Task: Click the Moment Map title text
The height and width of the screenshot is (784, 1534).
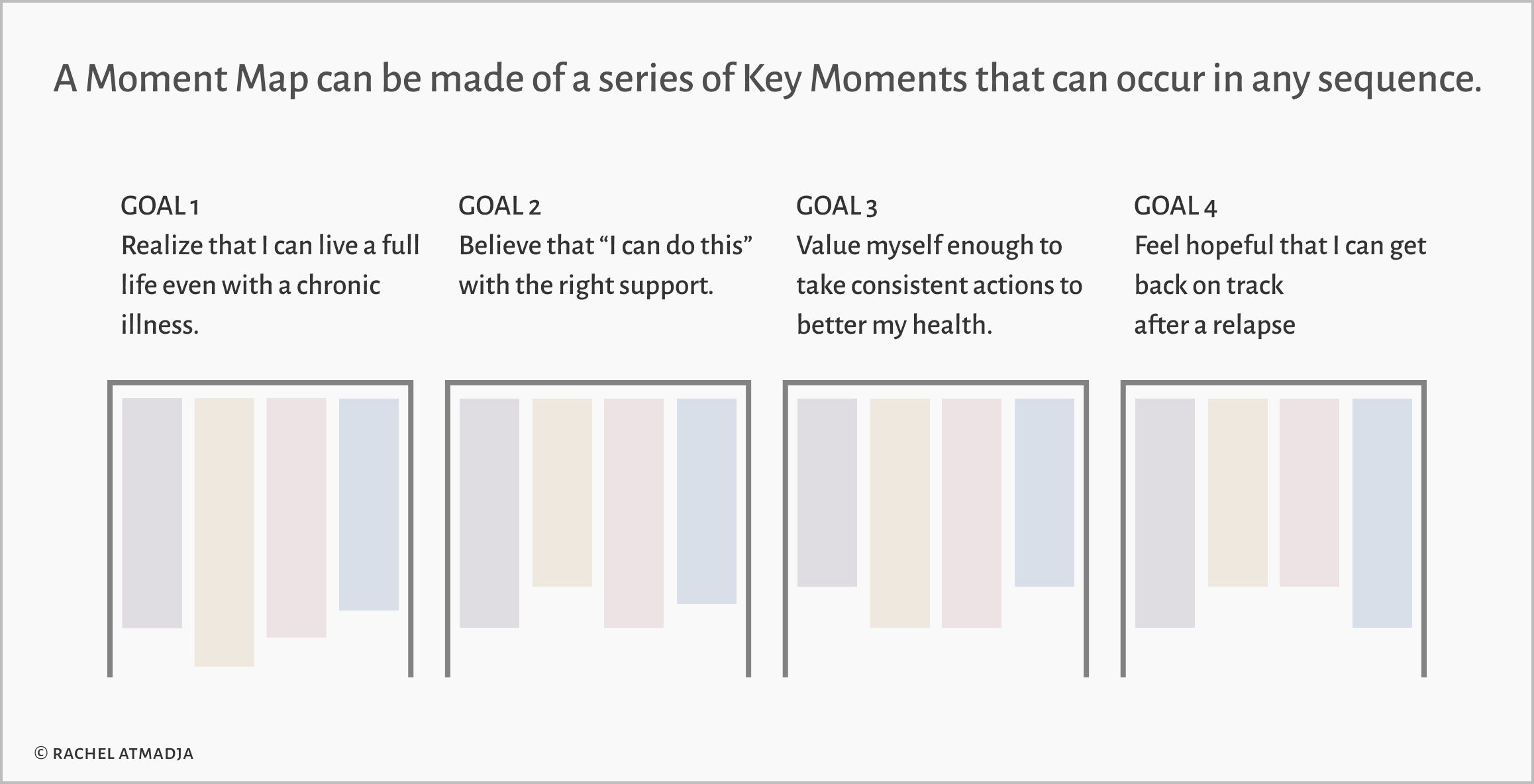Action: [x=767, y=78]
